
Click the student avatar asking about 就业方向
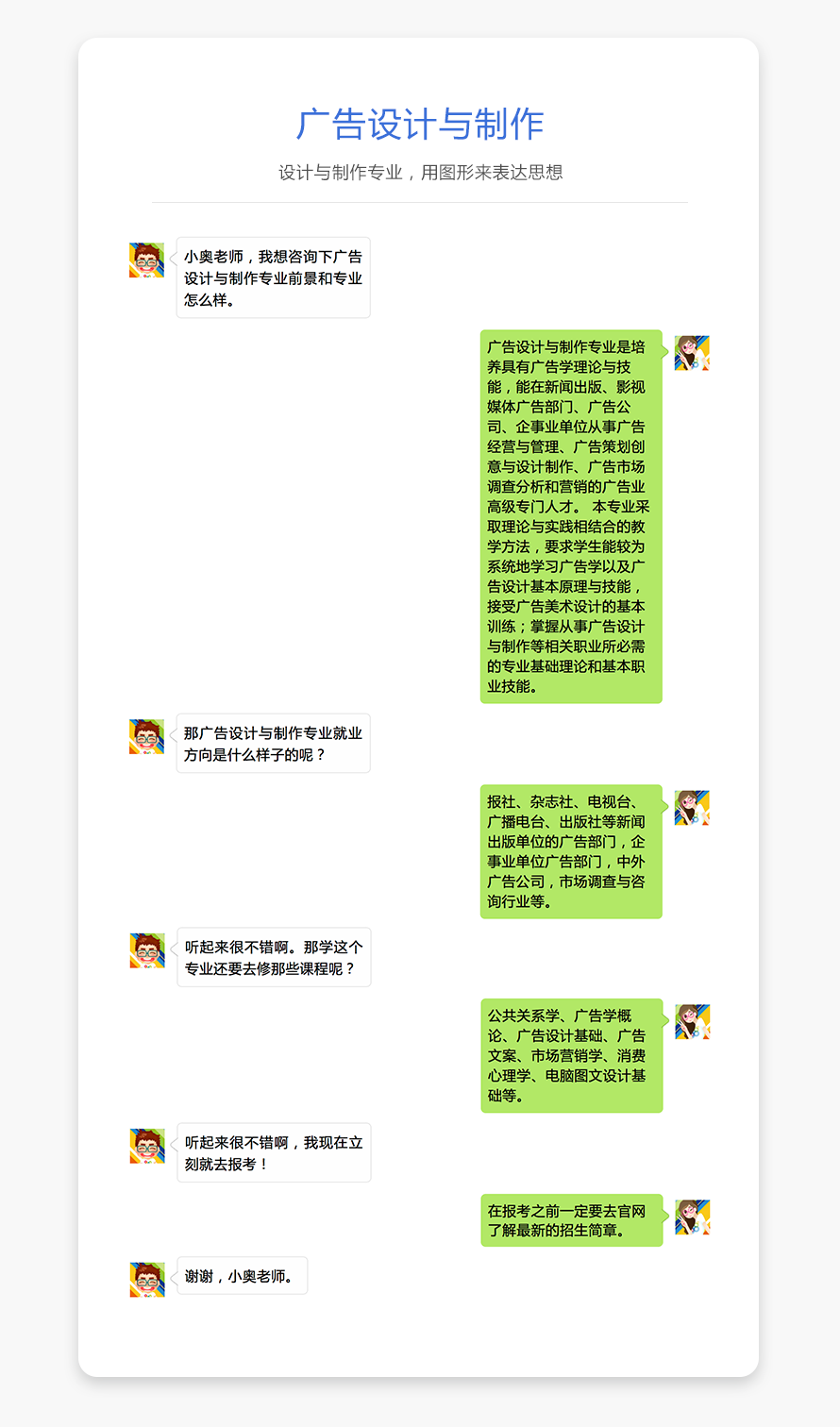[x=146, y=736]
